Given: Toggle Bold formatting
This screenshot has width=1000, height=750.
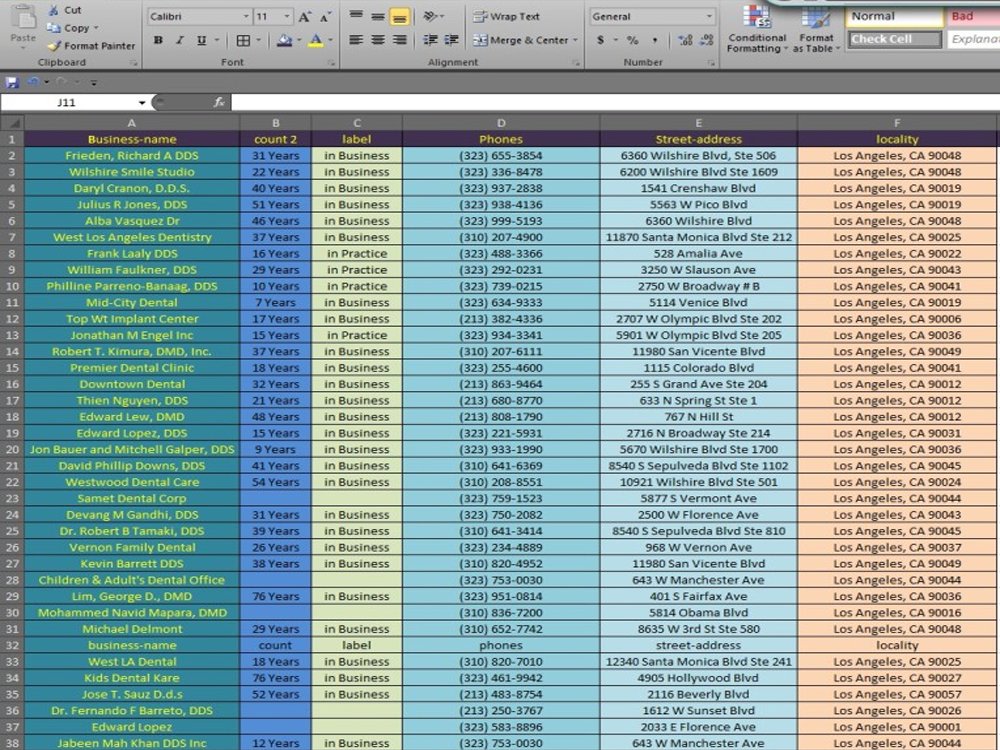Looking at the screenshot, I should coord(158,40).
